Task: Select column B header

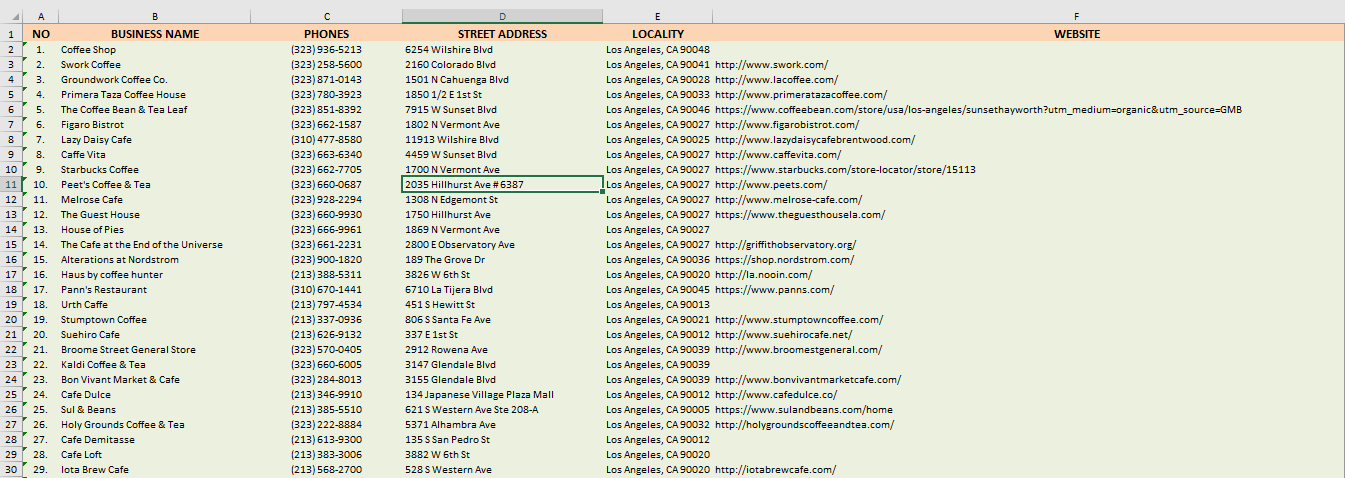Action: (155, 16)
